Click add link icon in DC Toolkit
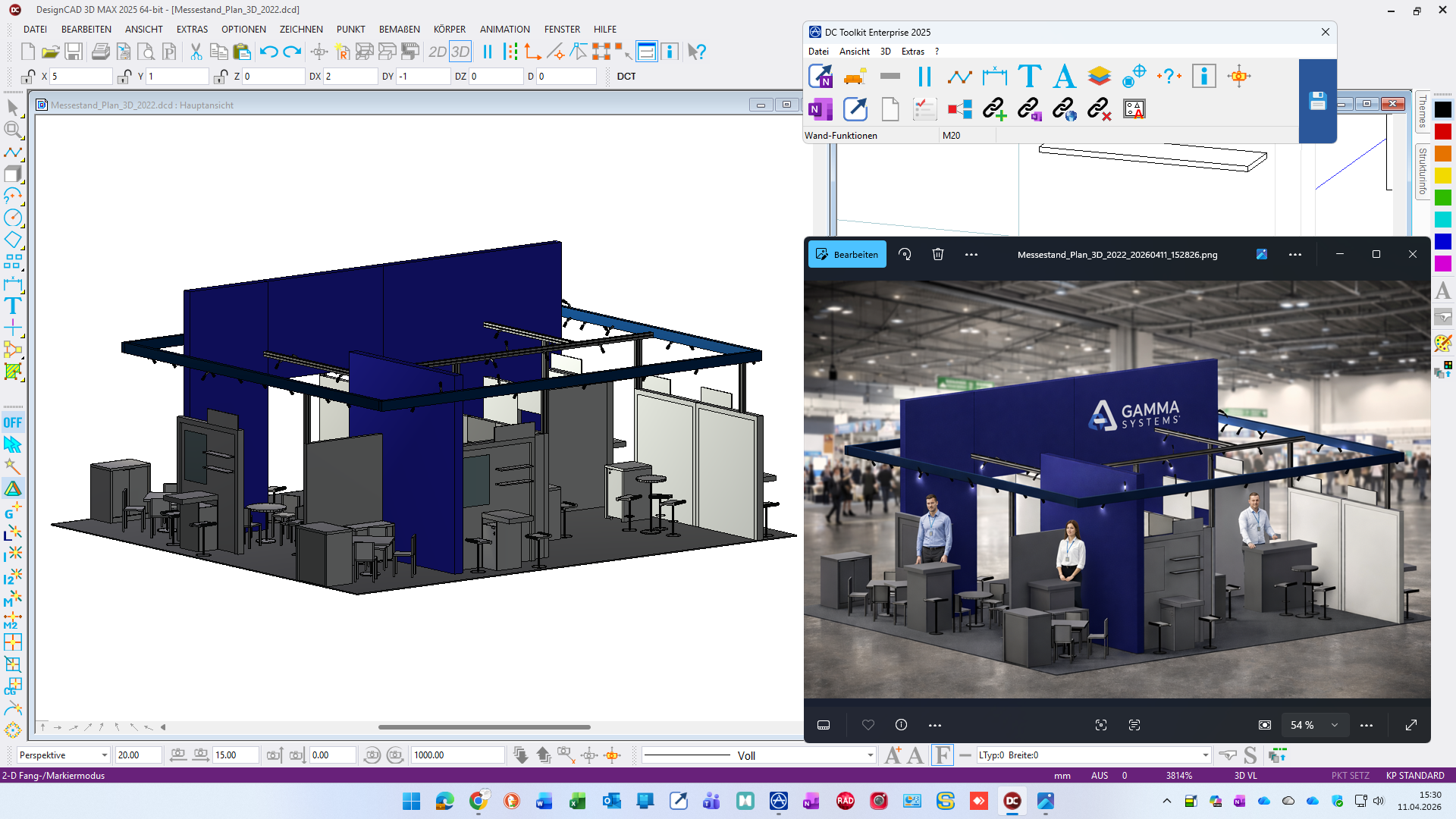This screenshot has width=1456, height=819. (994, 109)
